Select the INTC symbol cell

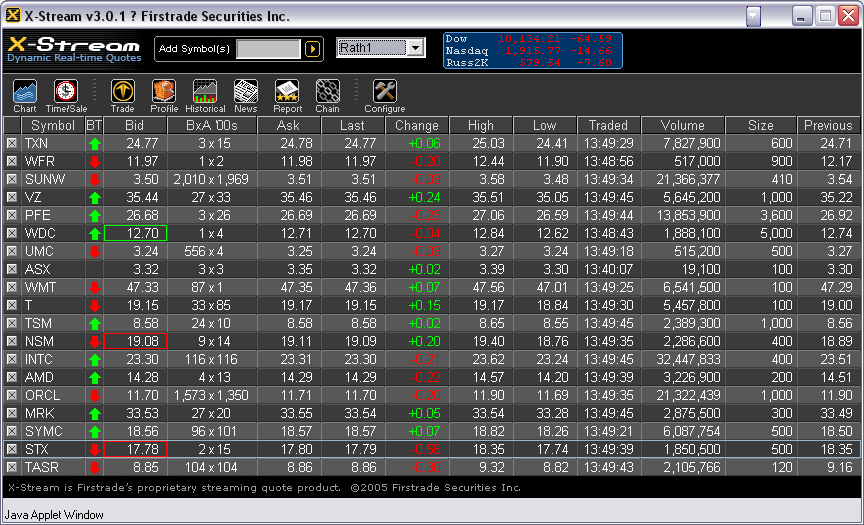52,359
